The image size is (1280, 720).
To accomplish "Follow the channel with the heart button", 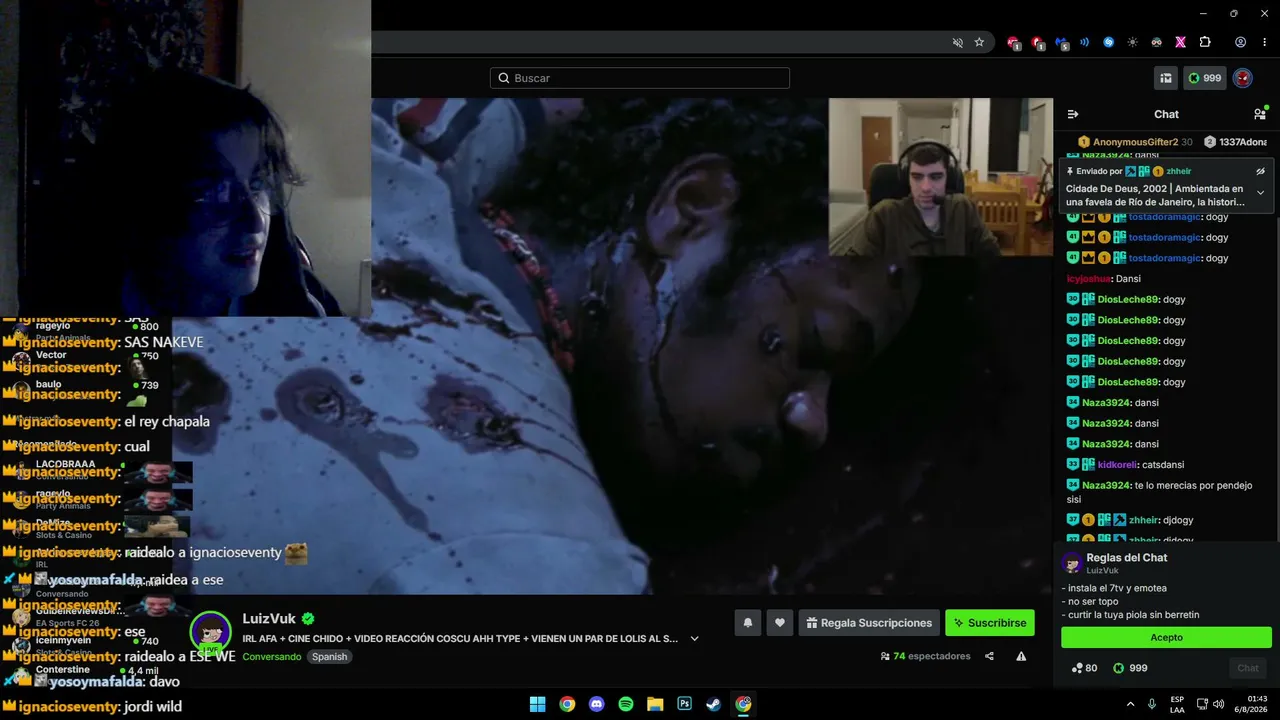I will [780, 623].
